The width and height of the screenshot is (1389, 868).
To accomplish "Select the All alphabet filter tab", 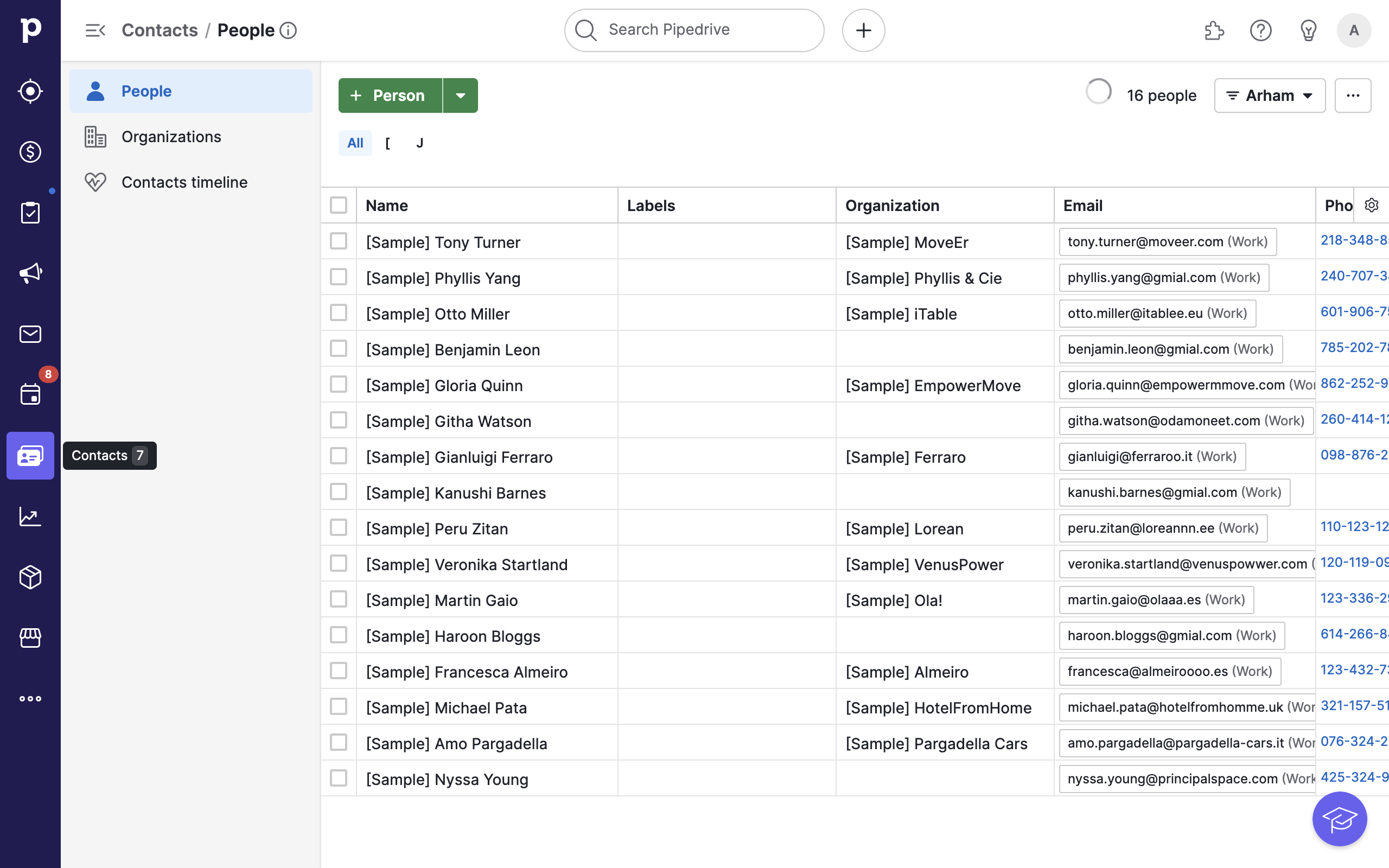I will point(355,143).
